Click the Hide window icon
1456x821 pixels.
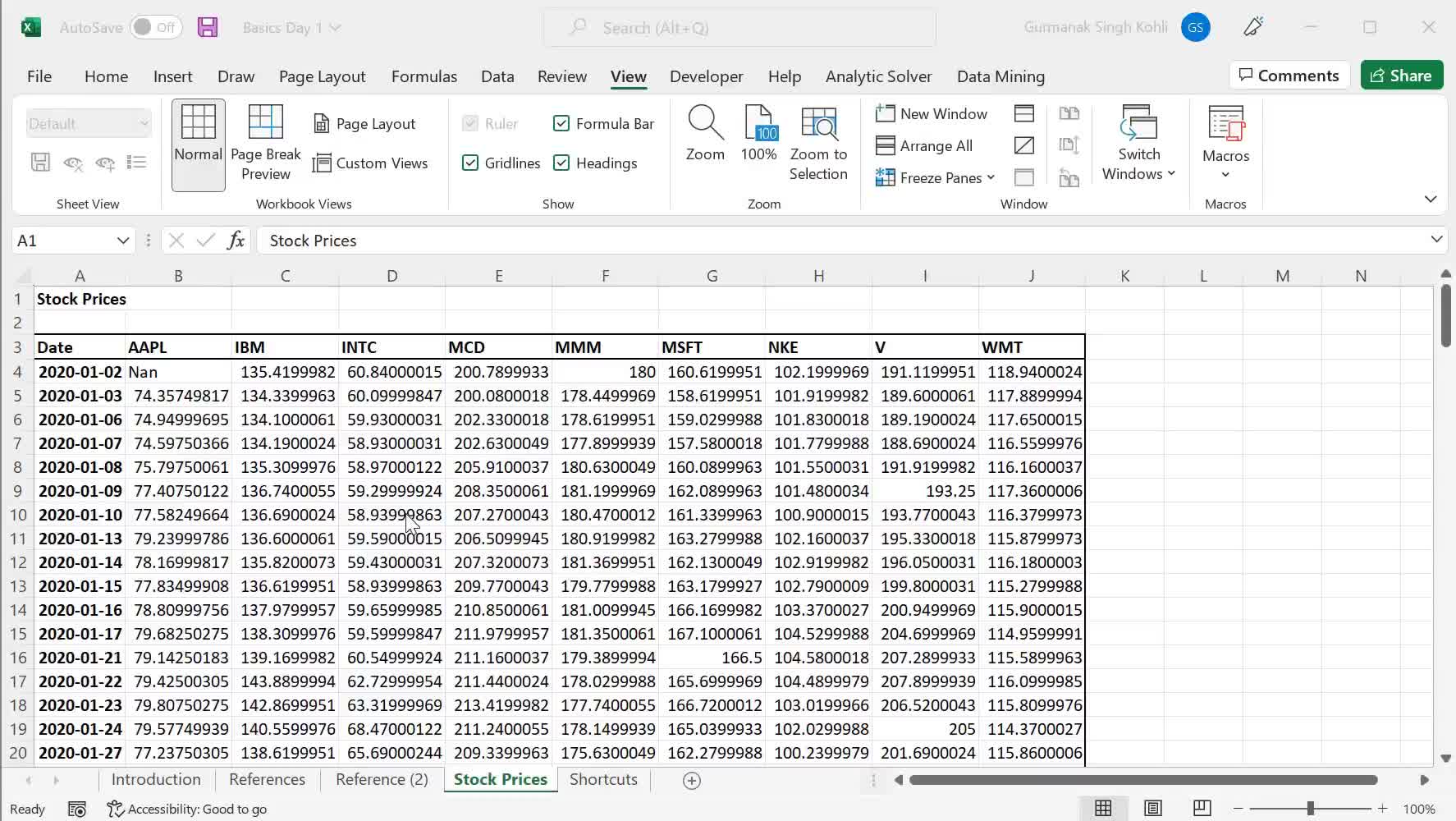1024,145
